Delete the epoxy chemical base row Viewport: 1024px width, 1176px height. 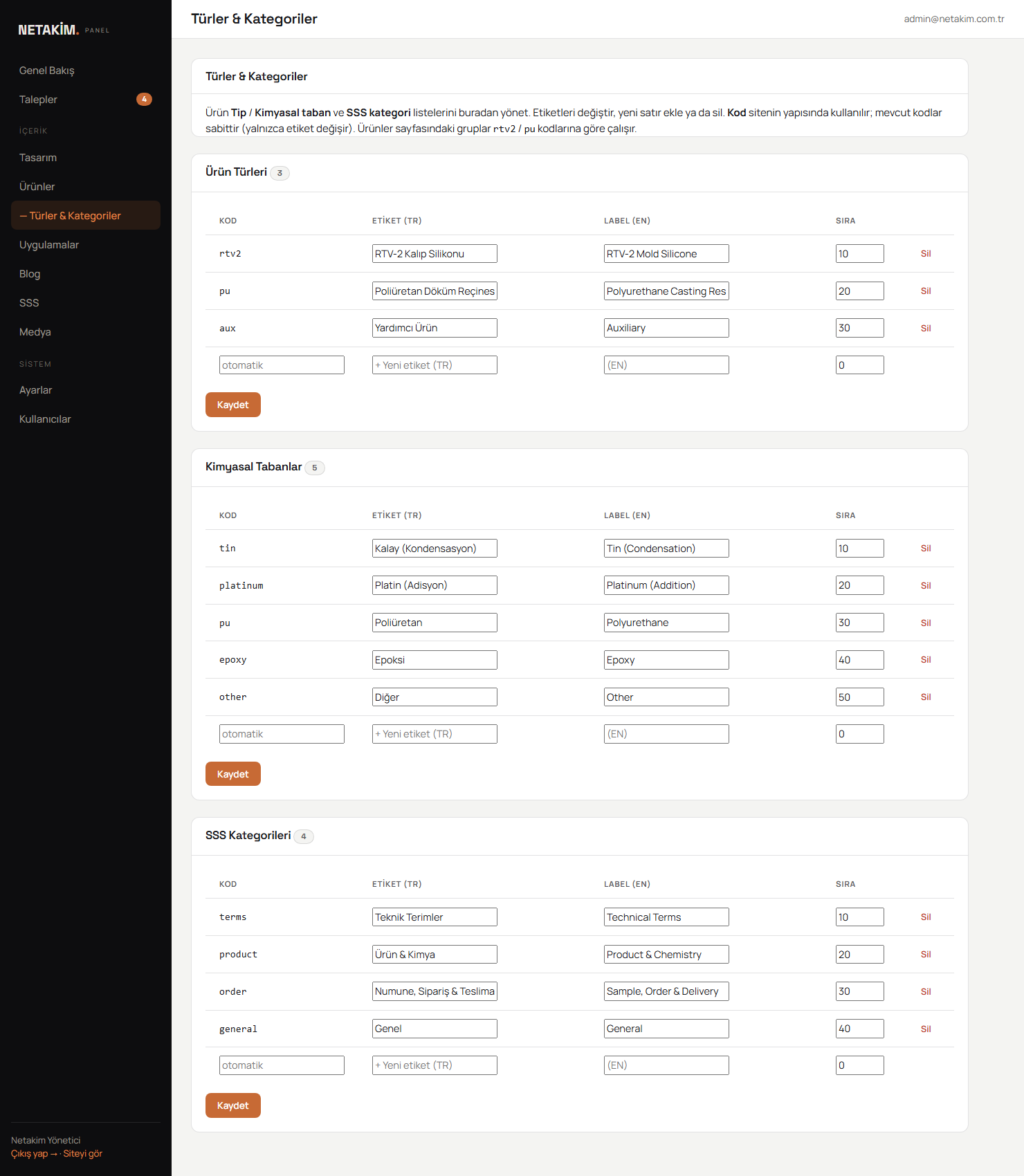[x=926, y=660]
